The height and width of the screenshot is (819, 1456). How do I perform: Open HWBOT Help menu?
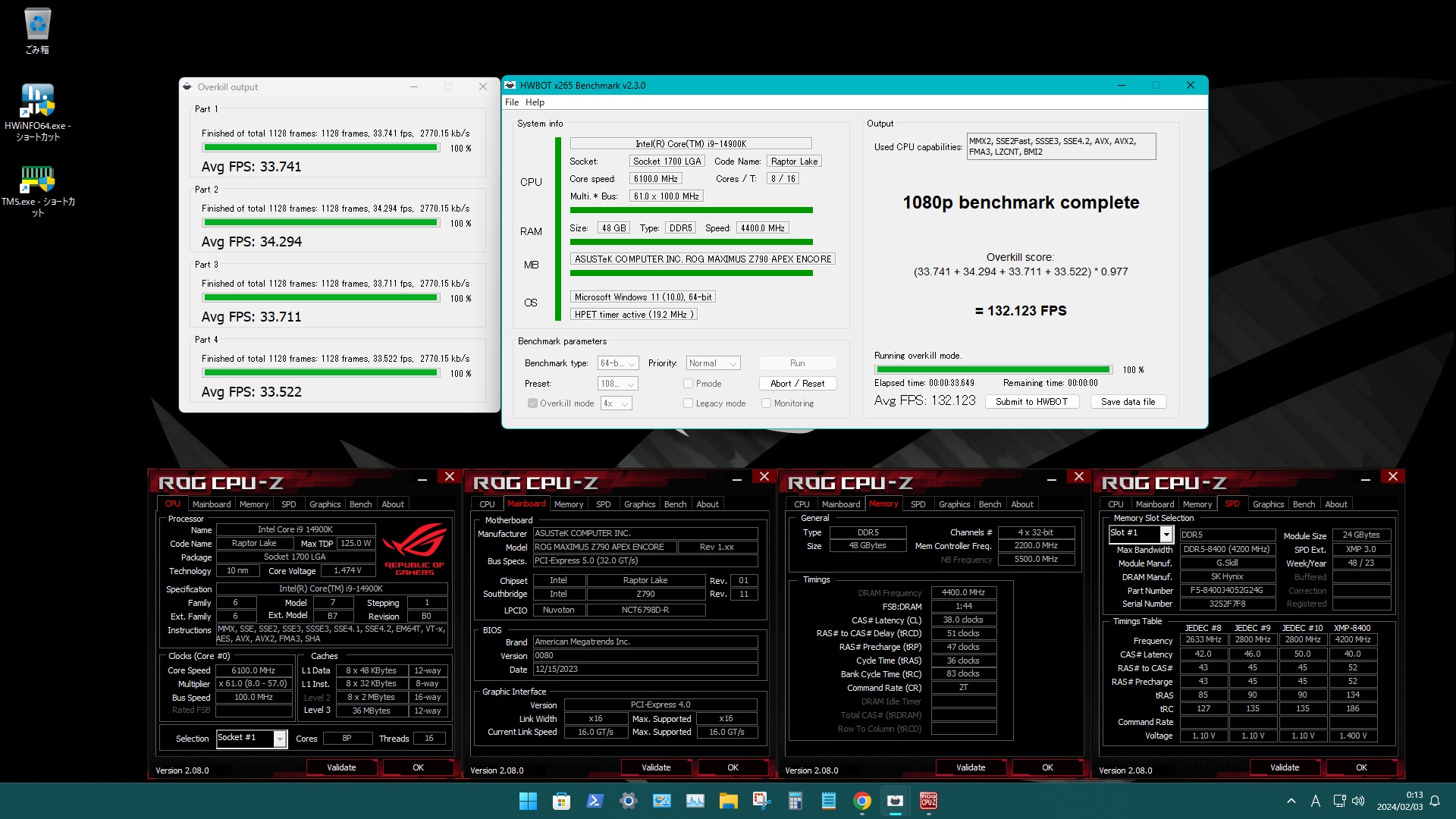tap(535, 102)
